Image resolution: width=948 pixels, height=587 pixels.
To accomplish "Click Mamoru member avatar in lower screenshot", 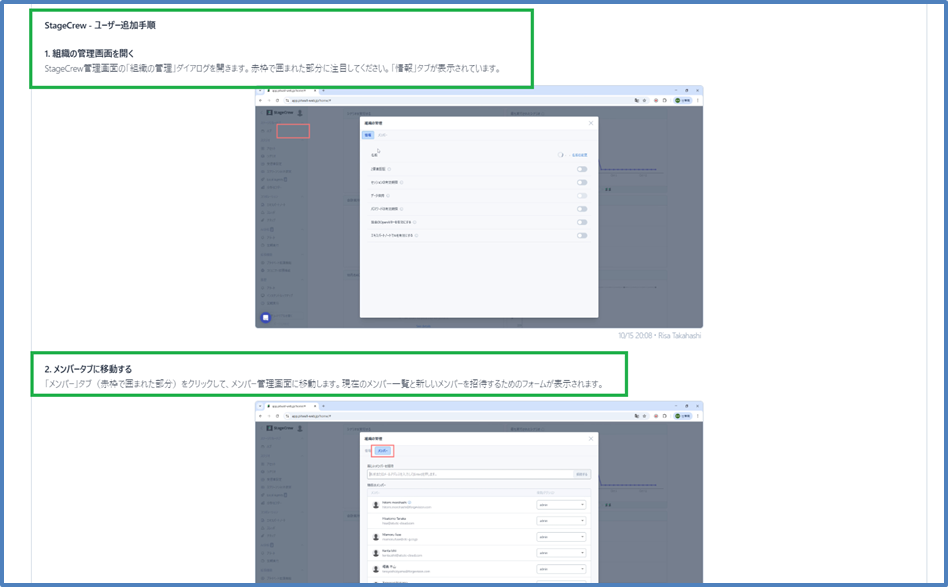I will pos(375,537).
